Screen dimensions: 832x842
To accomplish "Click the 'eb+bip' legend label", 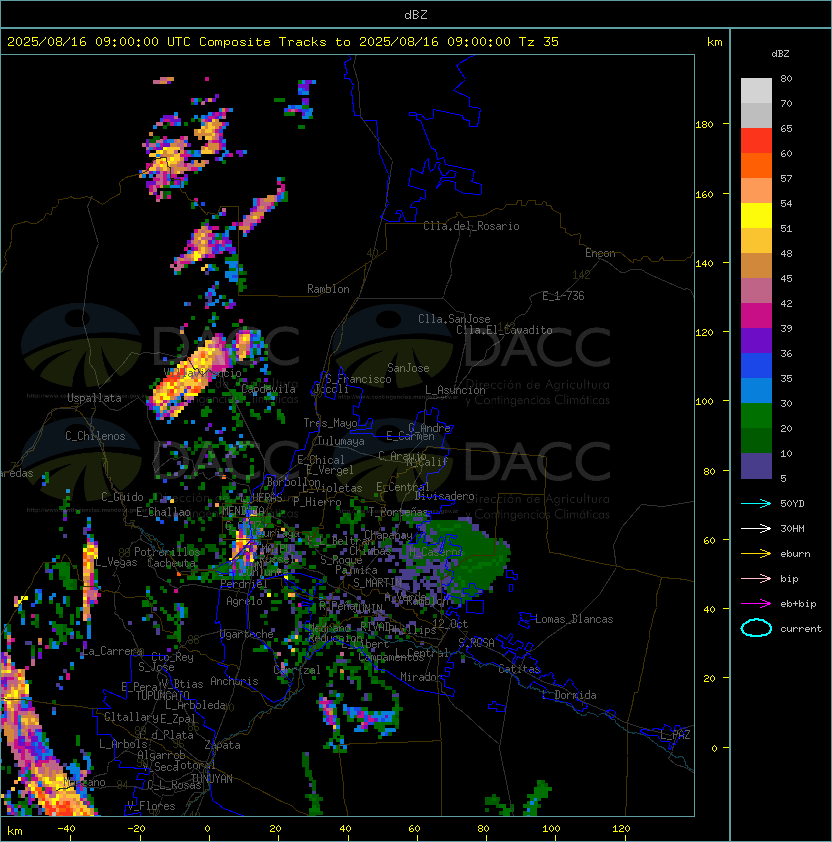I will click(x=798, y=604).
